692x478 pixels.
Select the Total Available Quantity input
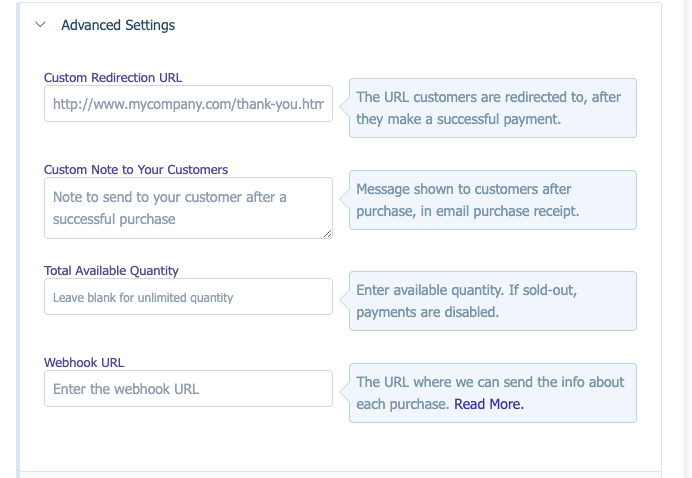(188, 297)
